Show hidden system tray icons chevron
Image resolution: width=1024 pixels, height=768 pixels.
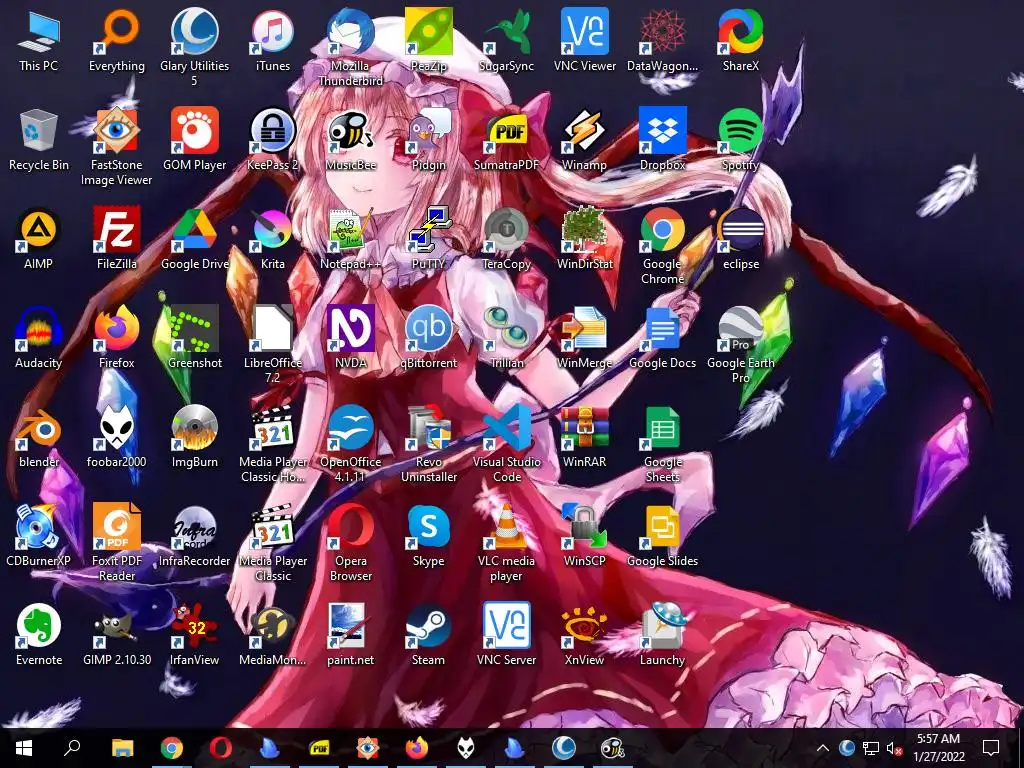(822, 748)
